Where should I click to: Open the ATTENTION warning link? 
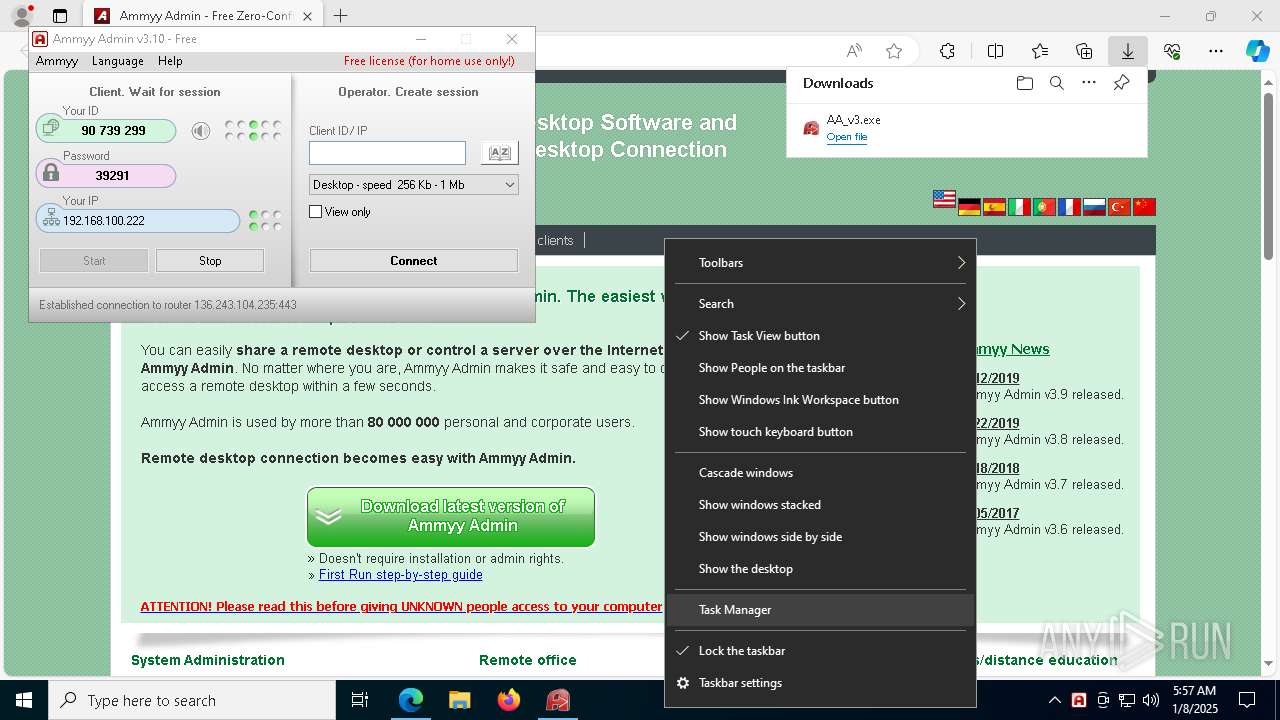click(x=401, y=607)
